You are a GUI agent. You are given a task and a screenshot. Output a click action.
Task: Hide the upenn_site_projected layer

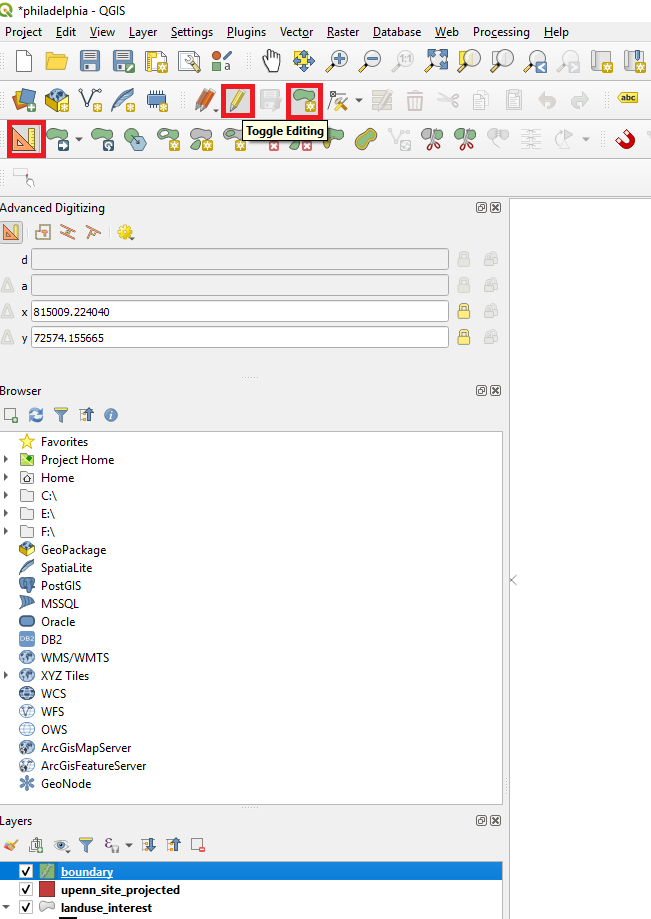[27, 890]
